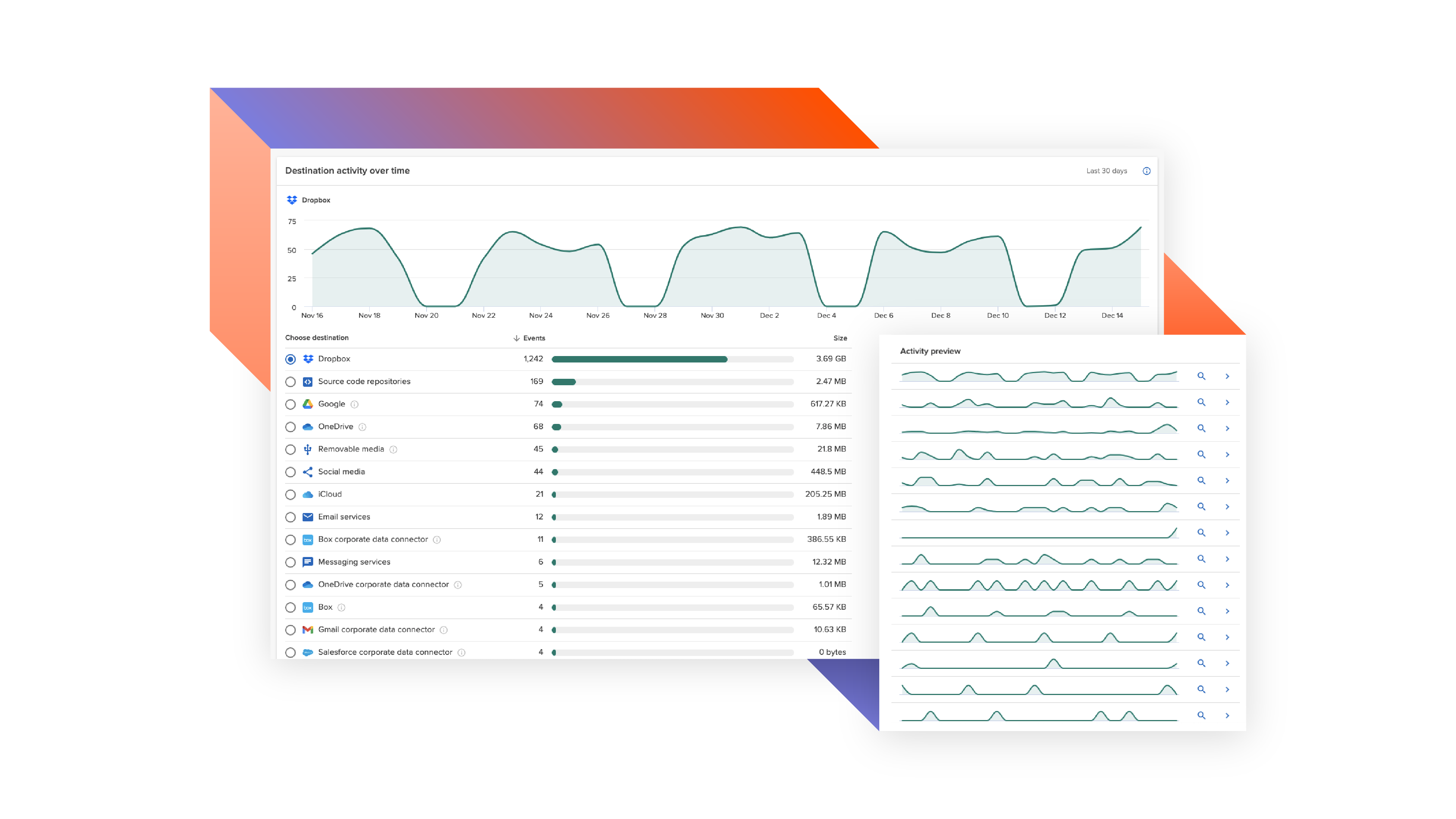
Task: Click the Dropbox events progress bar
Action: tap(673, 359)
